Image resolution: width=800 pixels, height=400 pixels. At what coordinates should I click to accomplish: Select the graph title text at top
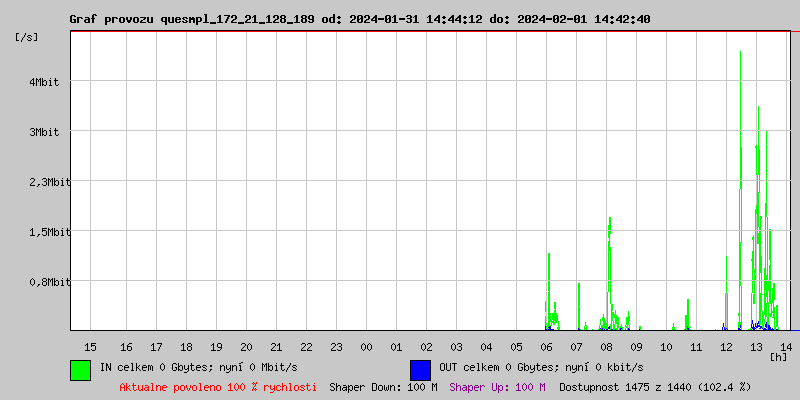pos(360,19)
